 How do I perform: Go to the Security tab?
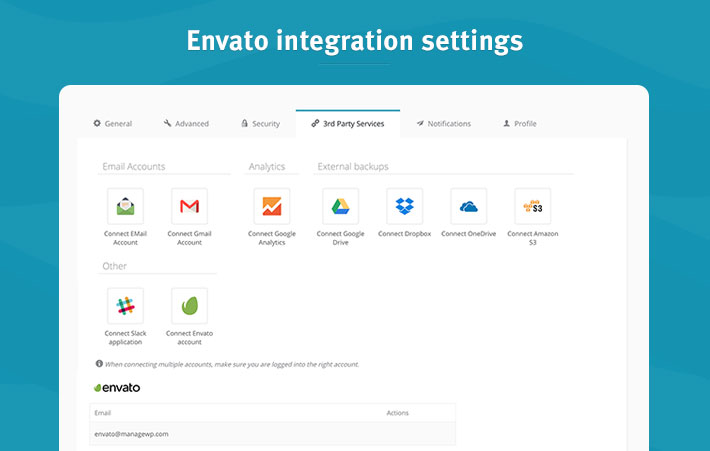click(260, 124)
